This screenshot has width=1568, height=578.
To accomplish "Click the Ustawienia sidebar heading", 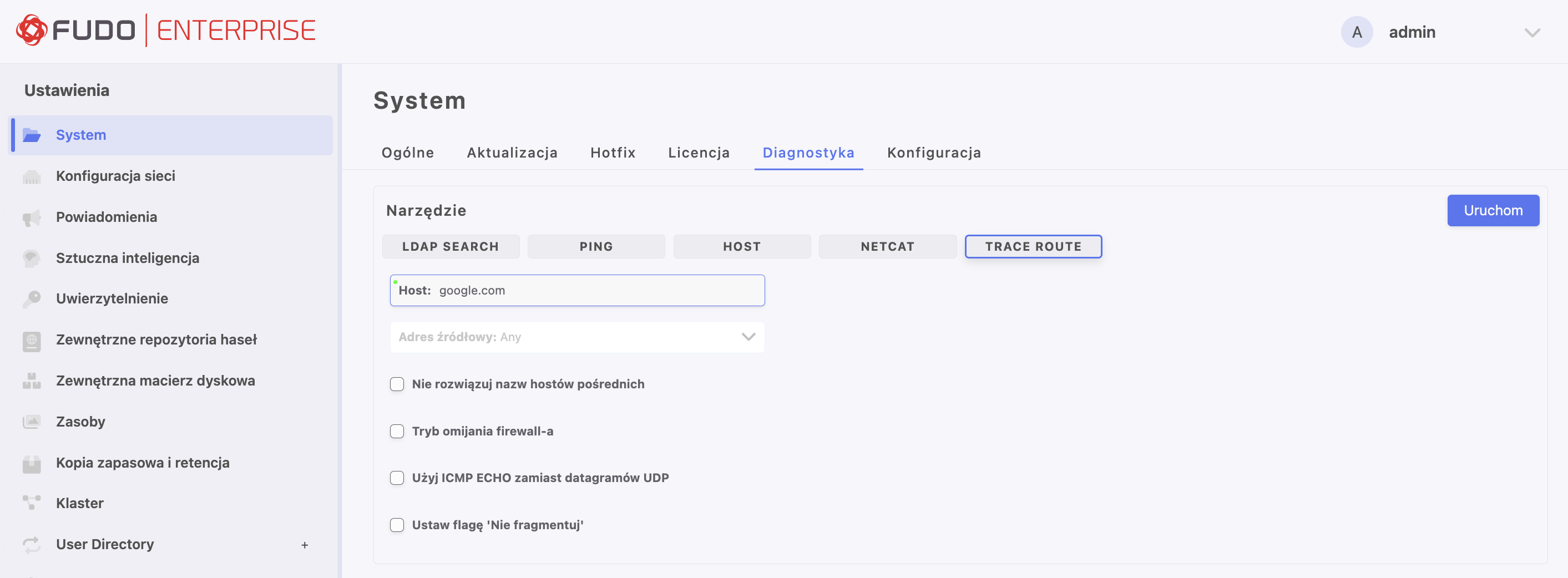I will tap(67, 90).
